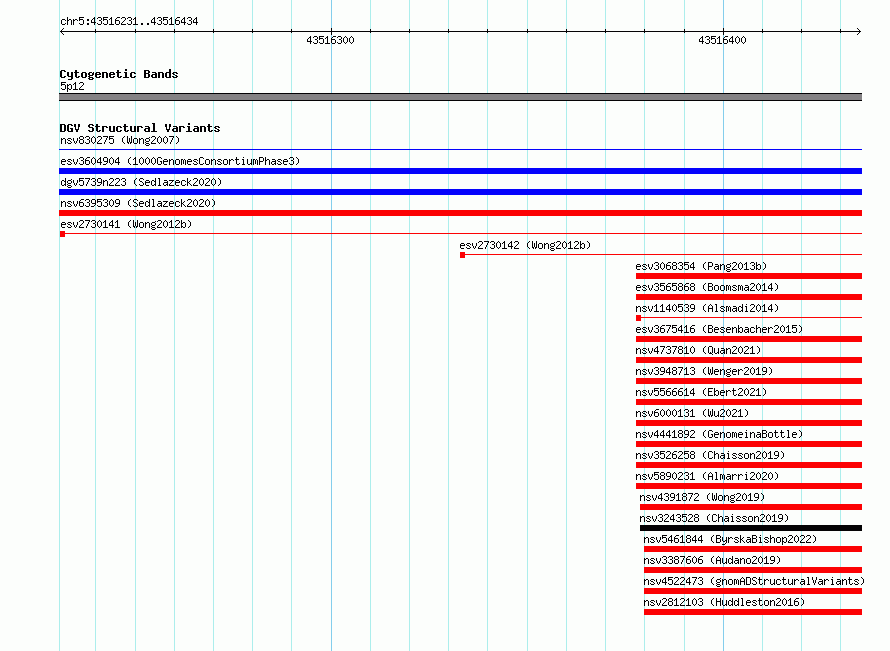The image size is (890, 651).
Task: Open variant esv3675416 (Besenbacher2015)
Action: pyautogui.click(x=719, y=329)
